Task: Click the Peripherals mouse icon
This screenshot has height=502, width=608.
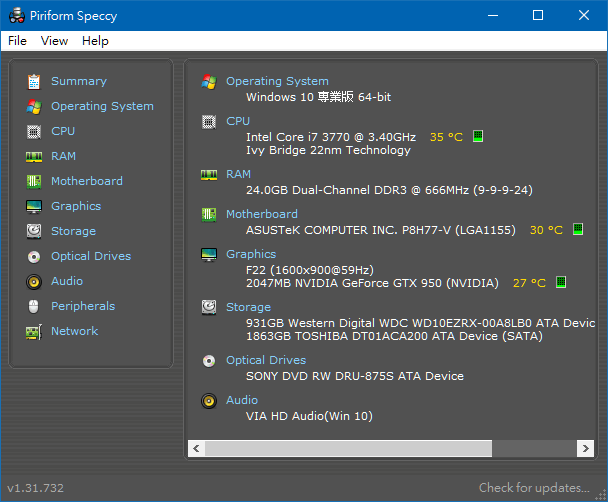Action: (34, 306)
